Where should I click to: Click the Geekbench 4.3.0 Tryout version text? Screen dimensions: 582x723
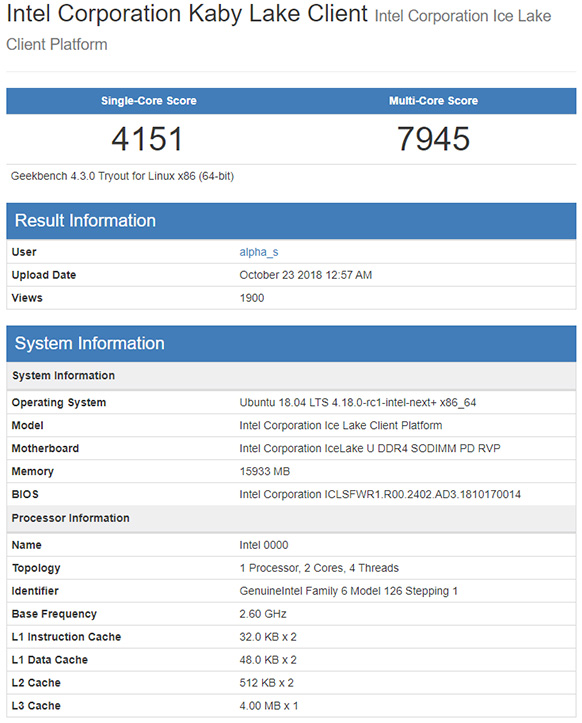point(122,176)
